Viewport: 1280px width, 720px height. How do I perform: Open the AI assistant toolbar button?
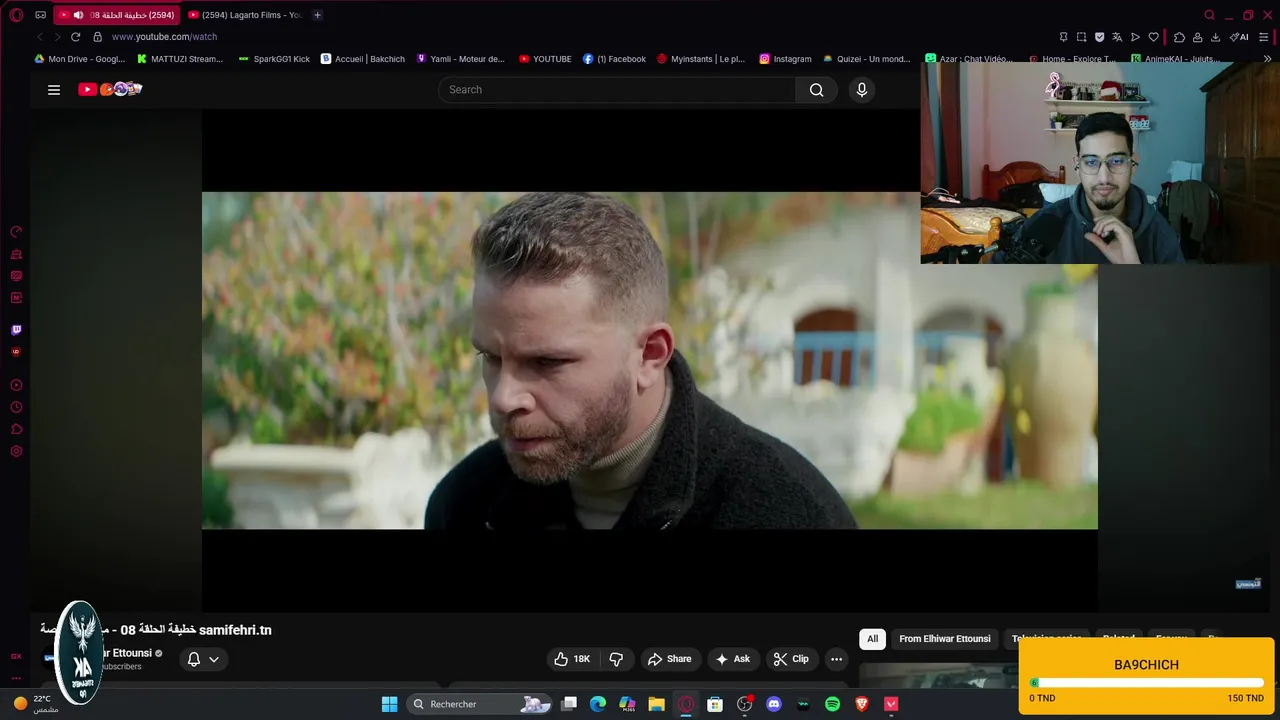1240,37
